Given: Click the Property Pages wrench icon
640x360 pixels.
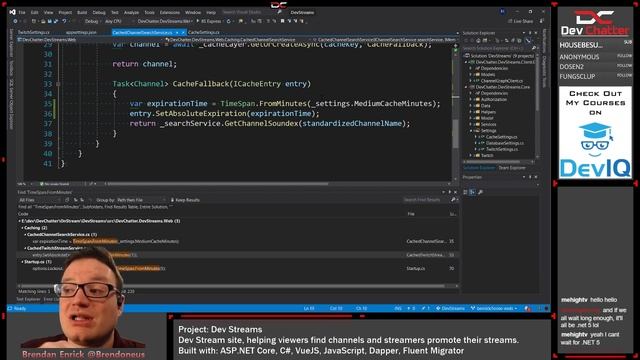Looking at the screenshot, I should tap(480, 192).
